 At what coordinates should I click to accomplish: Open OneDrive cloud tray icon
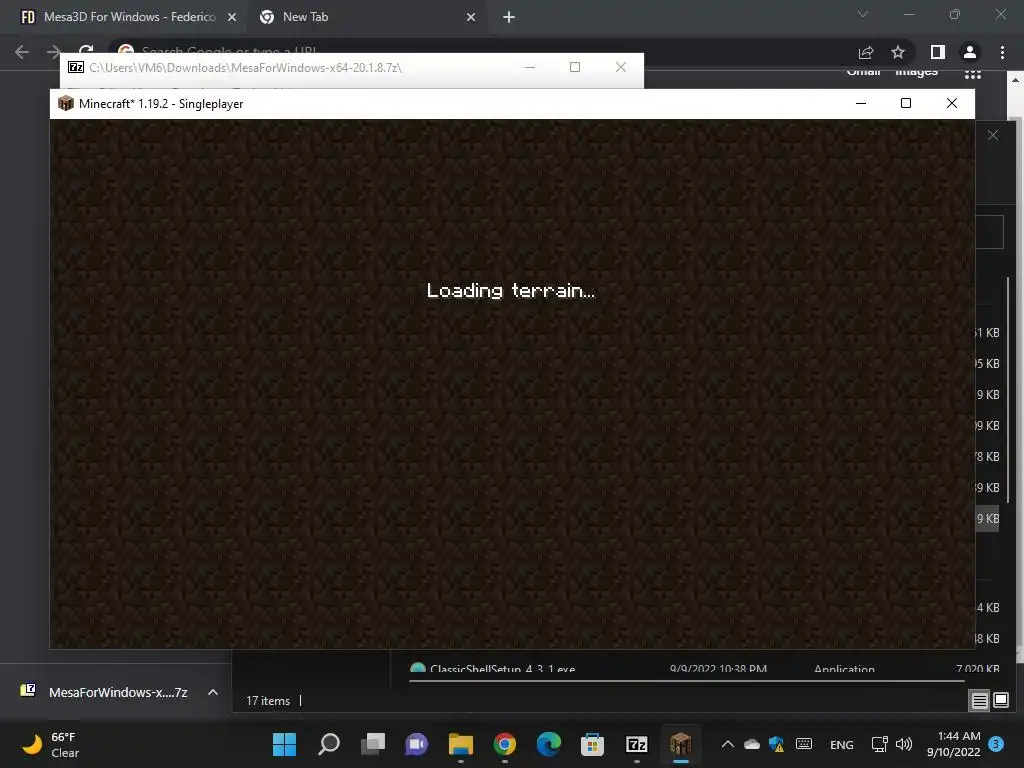click(x=752, y=744)
